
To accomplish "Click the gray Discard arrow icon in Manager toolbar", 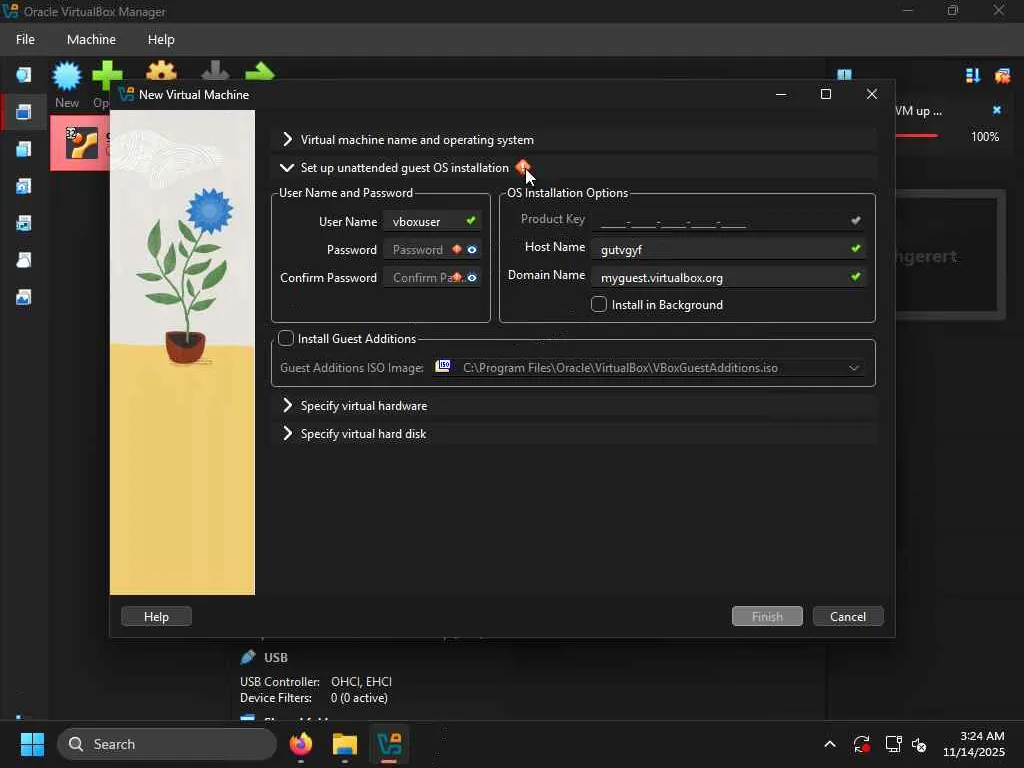I will click(x=215, y=71).
